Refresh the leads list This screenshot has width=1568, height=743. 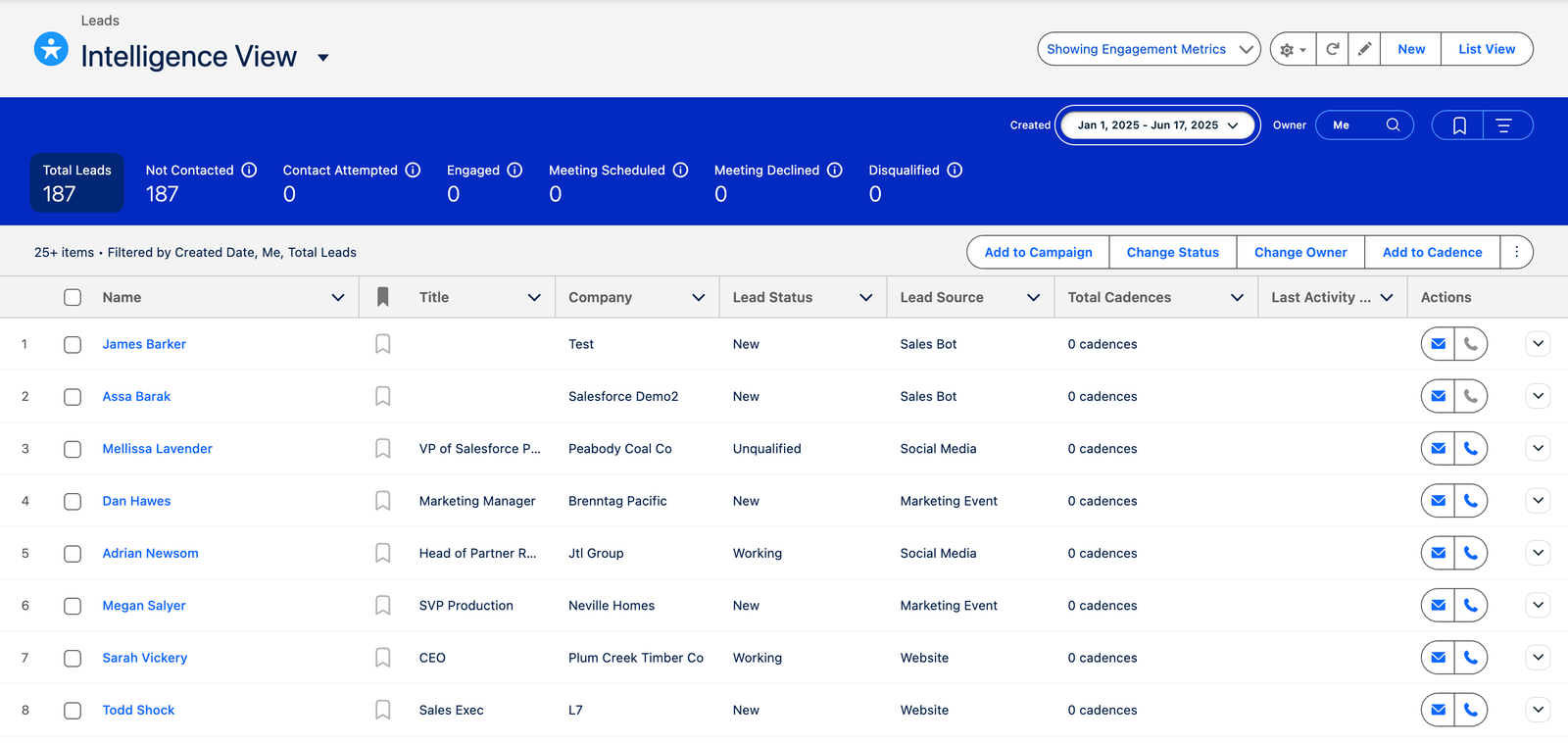point(1332,49)
